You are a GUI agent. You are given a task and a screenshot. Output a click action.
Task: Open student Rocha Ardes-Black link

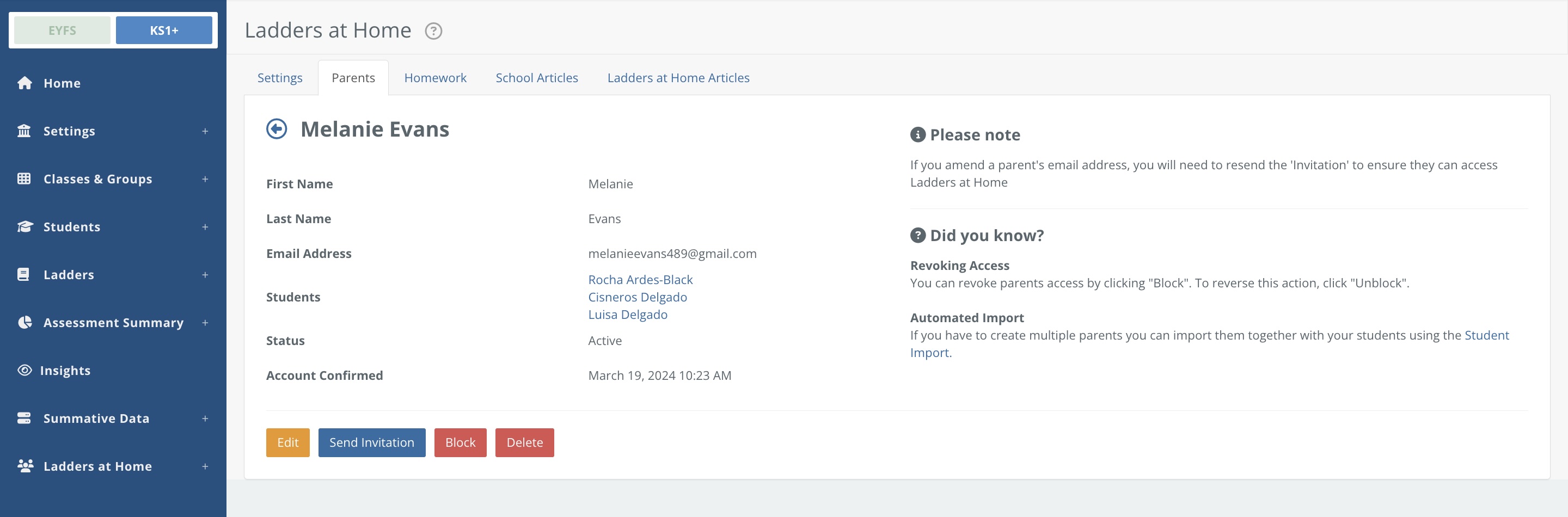[x=640, y=280]
